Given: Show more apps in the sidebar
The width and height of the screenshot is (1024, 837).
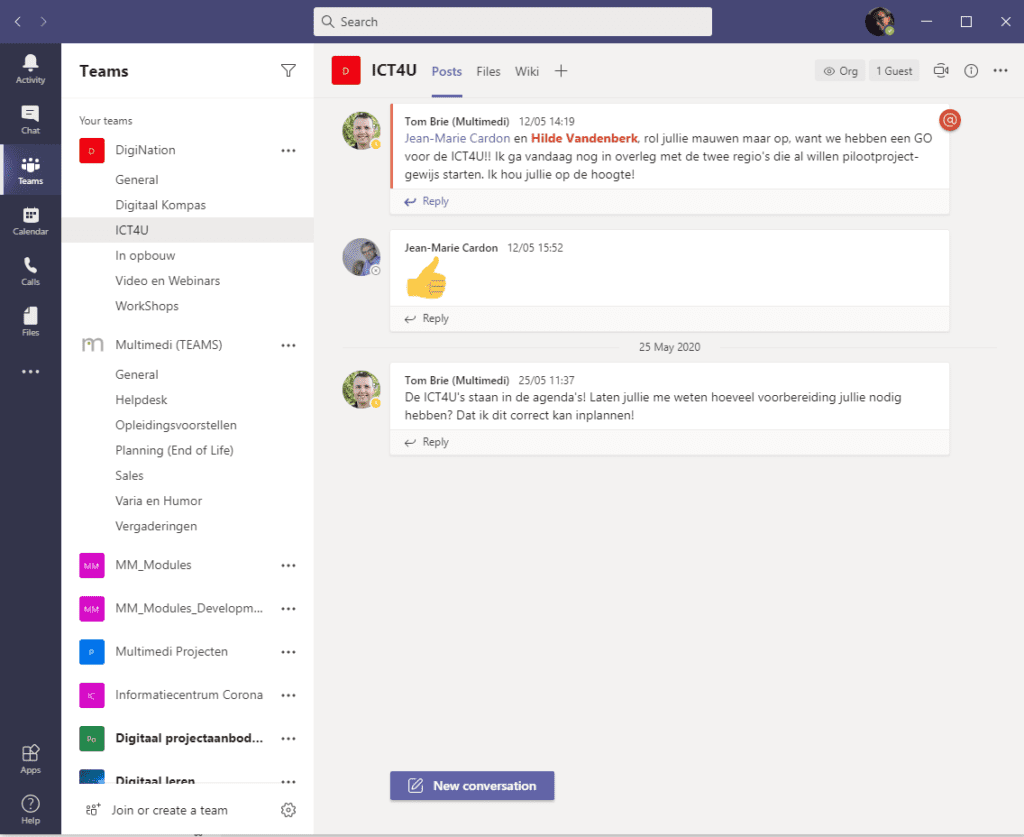Looking at the screenshot, I should [30, 371].
